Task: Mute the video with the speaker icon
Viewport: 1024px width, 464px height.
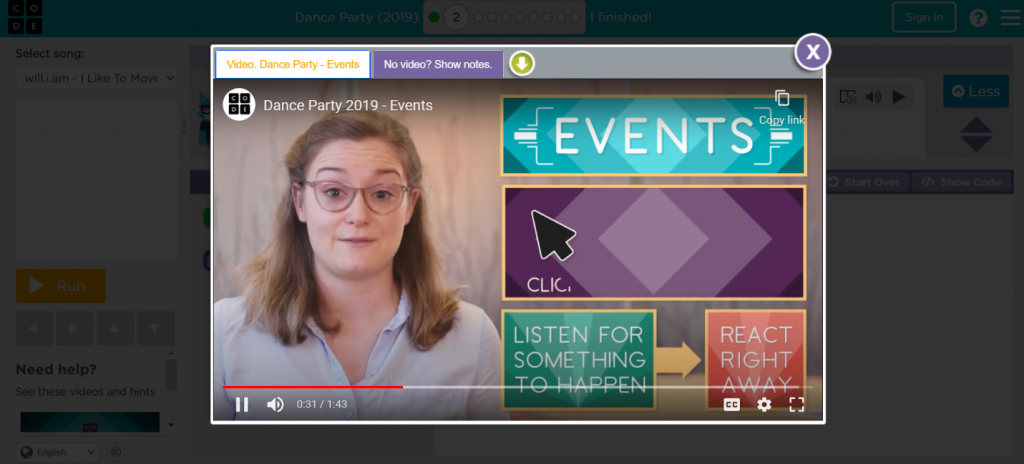Action: [x=275, y=405]
